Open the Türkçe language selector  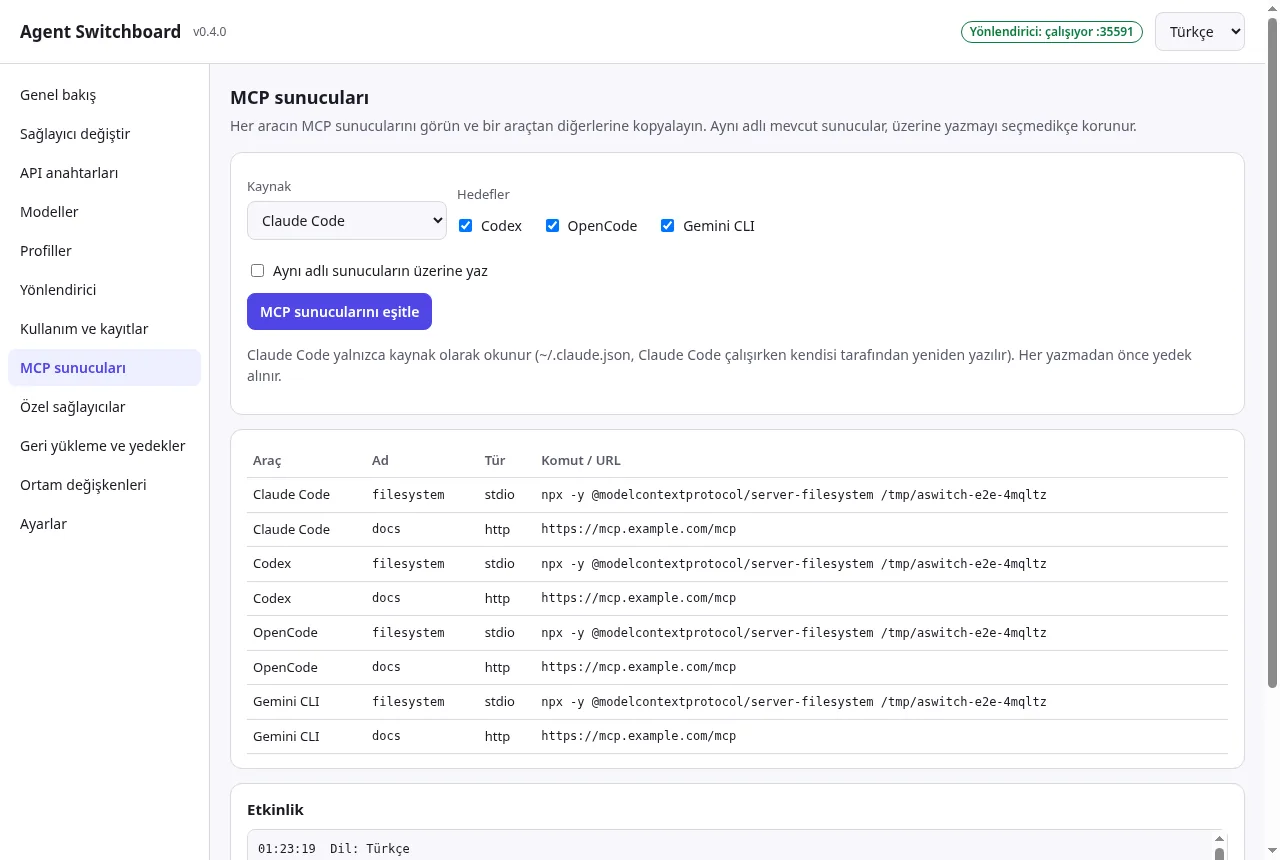click(1200, 31)
